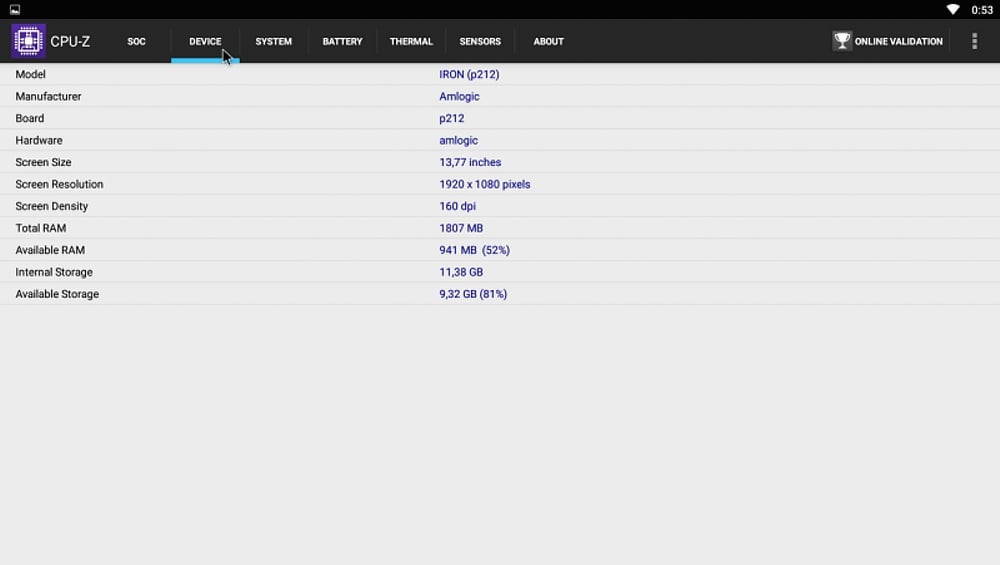Click the value IRON (p212)
Screen dimensions: 1000x565
469,75
